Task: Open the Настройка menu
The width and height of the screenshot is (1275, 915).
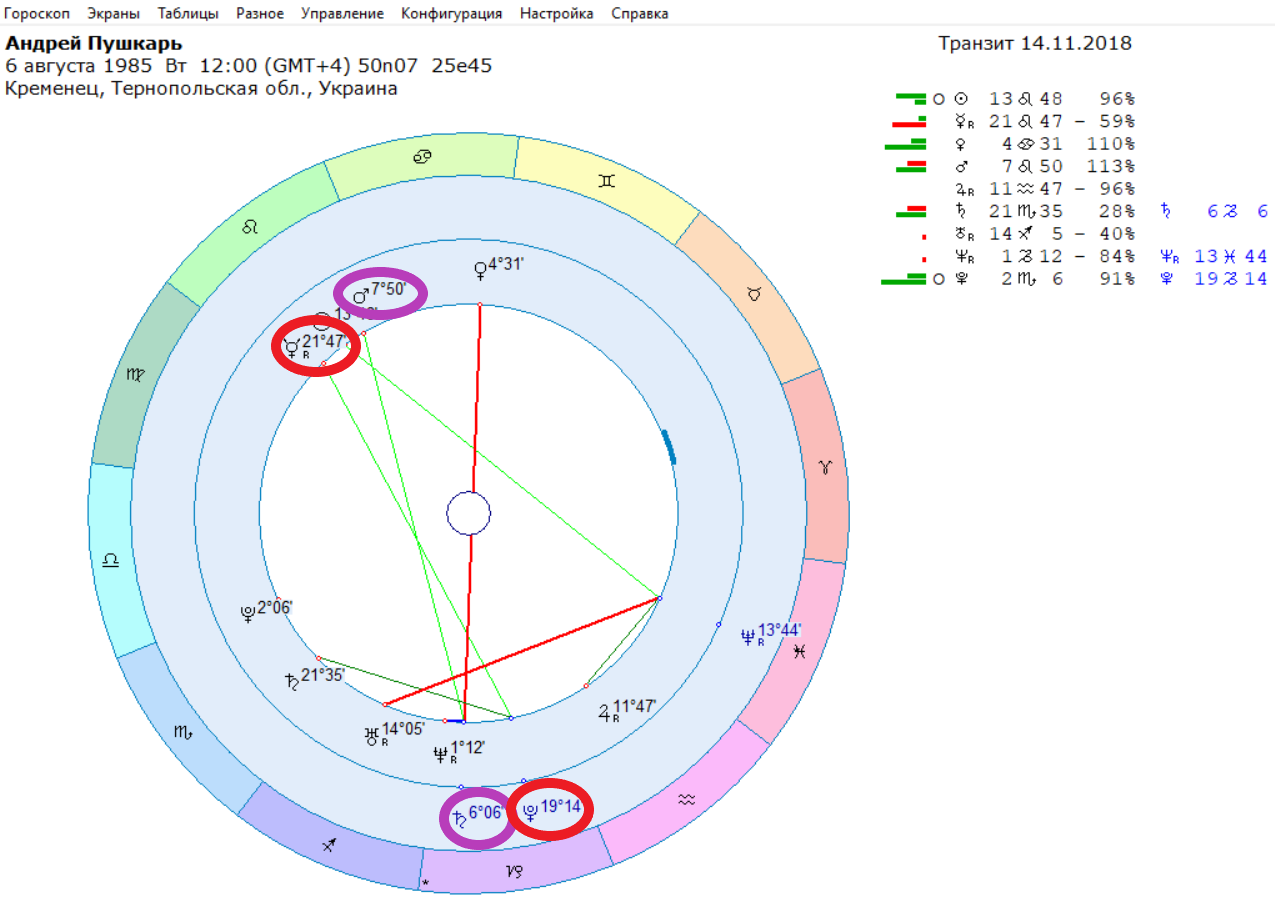Action: tap(556, 14)
